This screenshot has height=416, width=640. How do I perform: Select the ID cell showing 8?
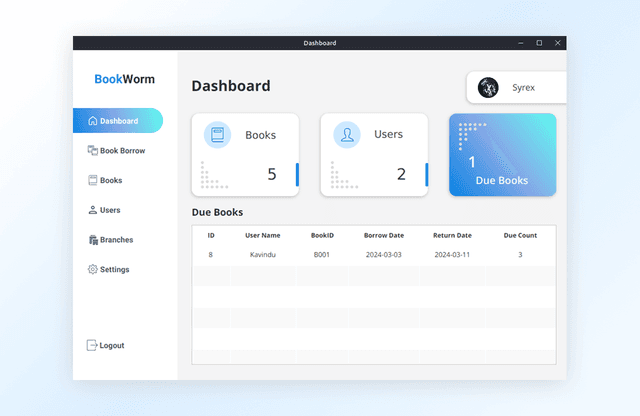[211, 255]
